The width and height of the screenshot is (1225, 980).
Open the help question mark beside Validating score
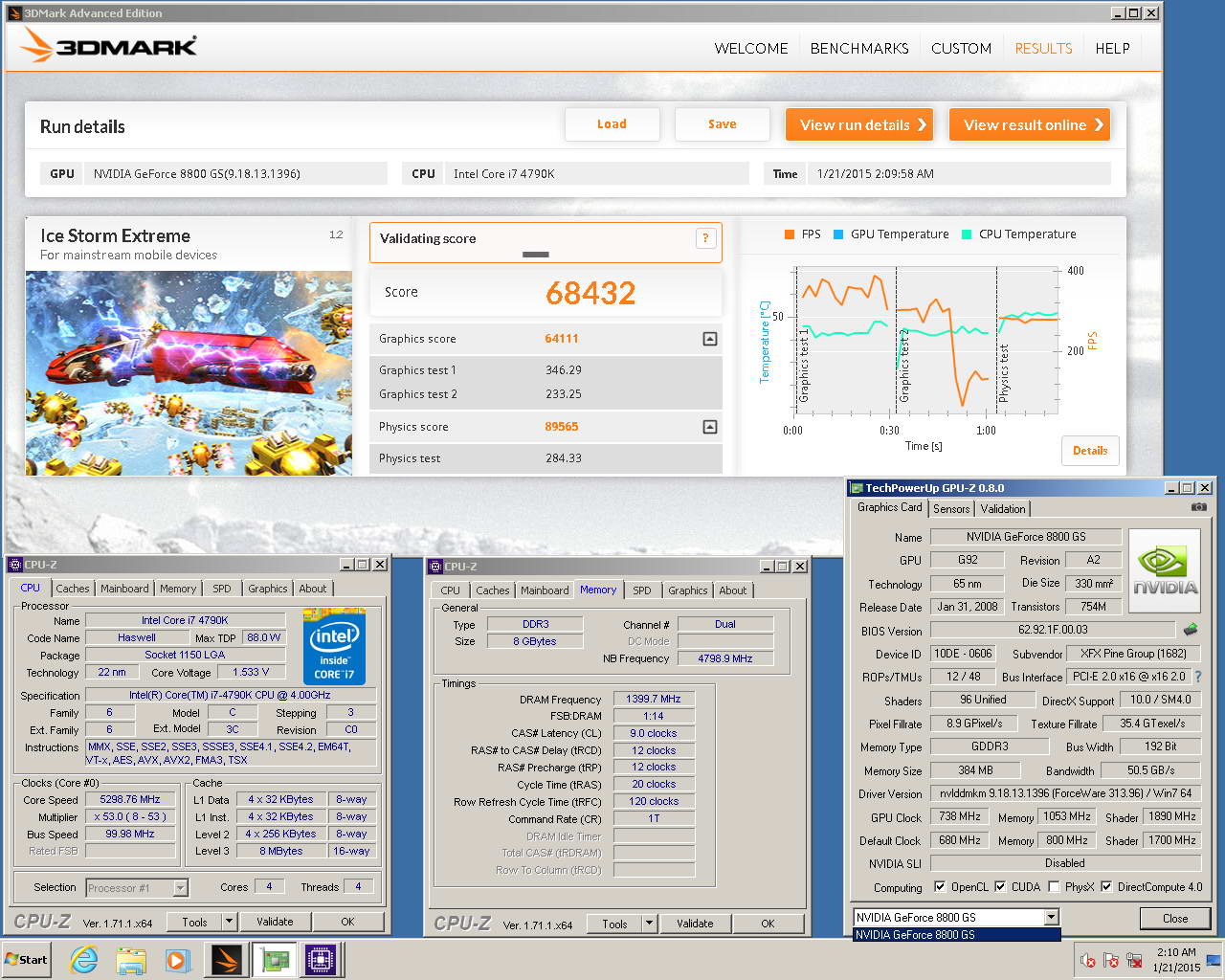coord(705,238)
